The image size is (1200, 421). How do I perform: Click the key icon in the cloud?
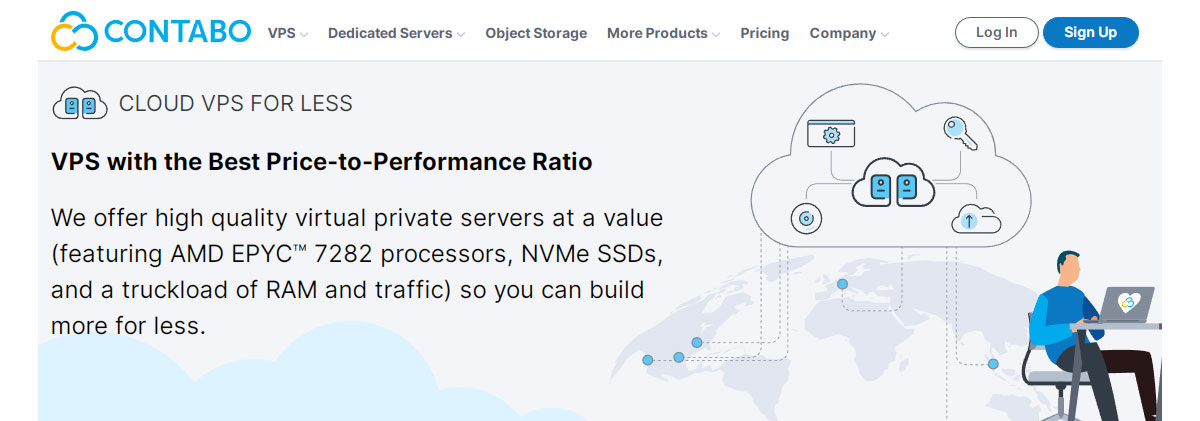(959, 133)
